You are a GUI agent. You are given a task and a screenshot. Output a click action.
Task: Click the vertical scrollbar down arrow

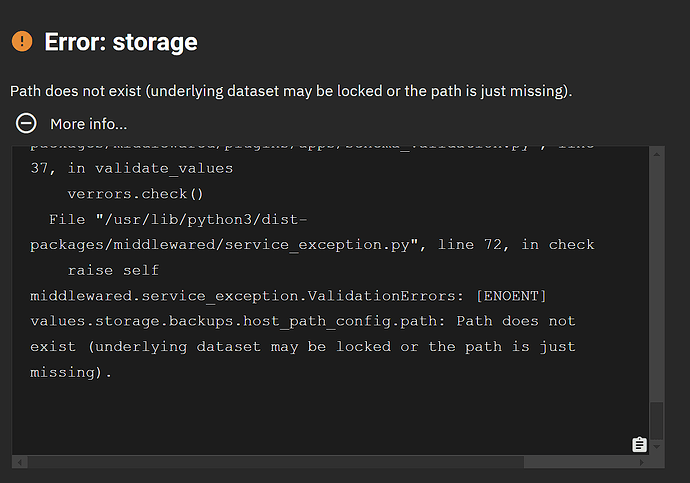pos(657,447)
